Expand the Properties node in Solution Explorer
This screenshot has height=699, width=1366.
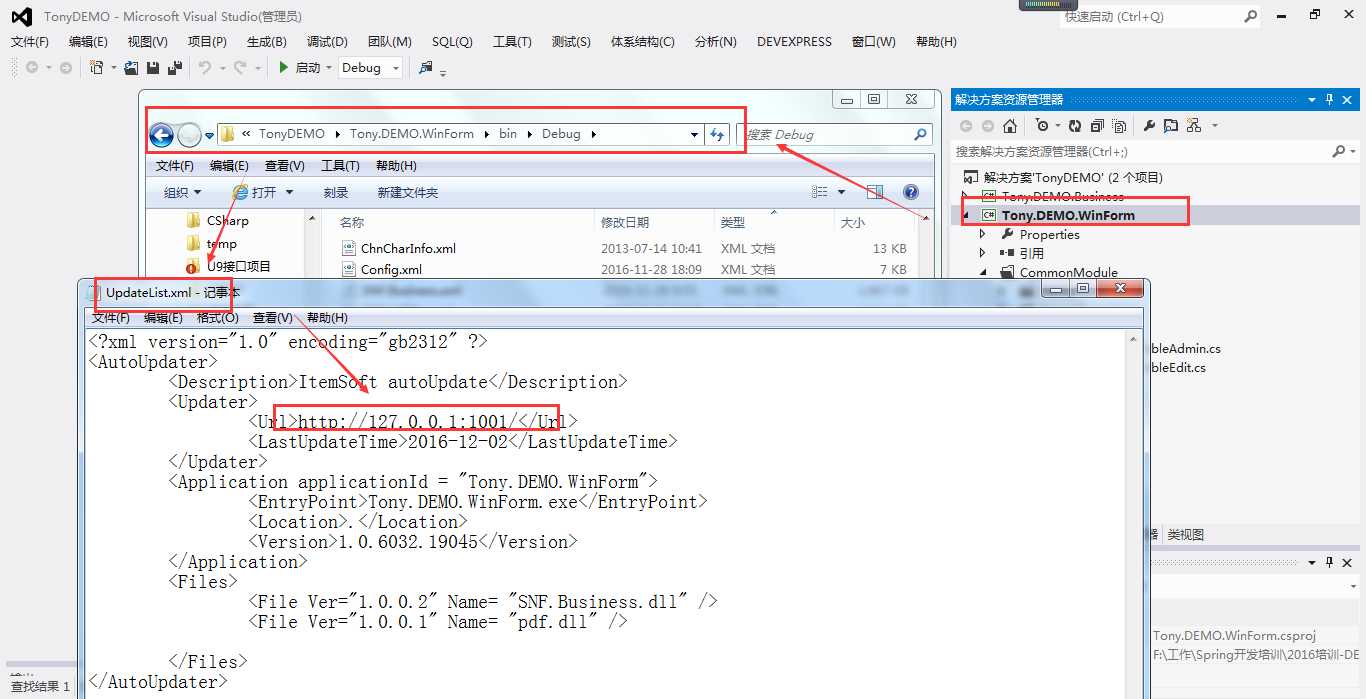point(983,234)
